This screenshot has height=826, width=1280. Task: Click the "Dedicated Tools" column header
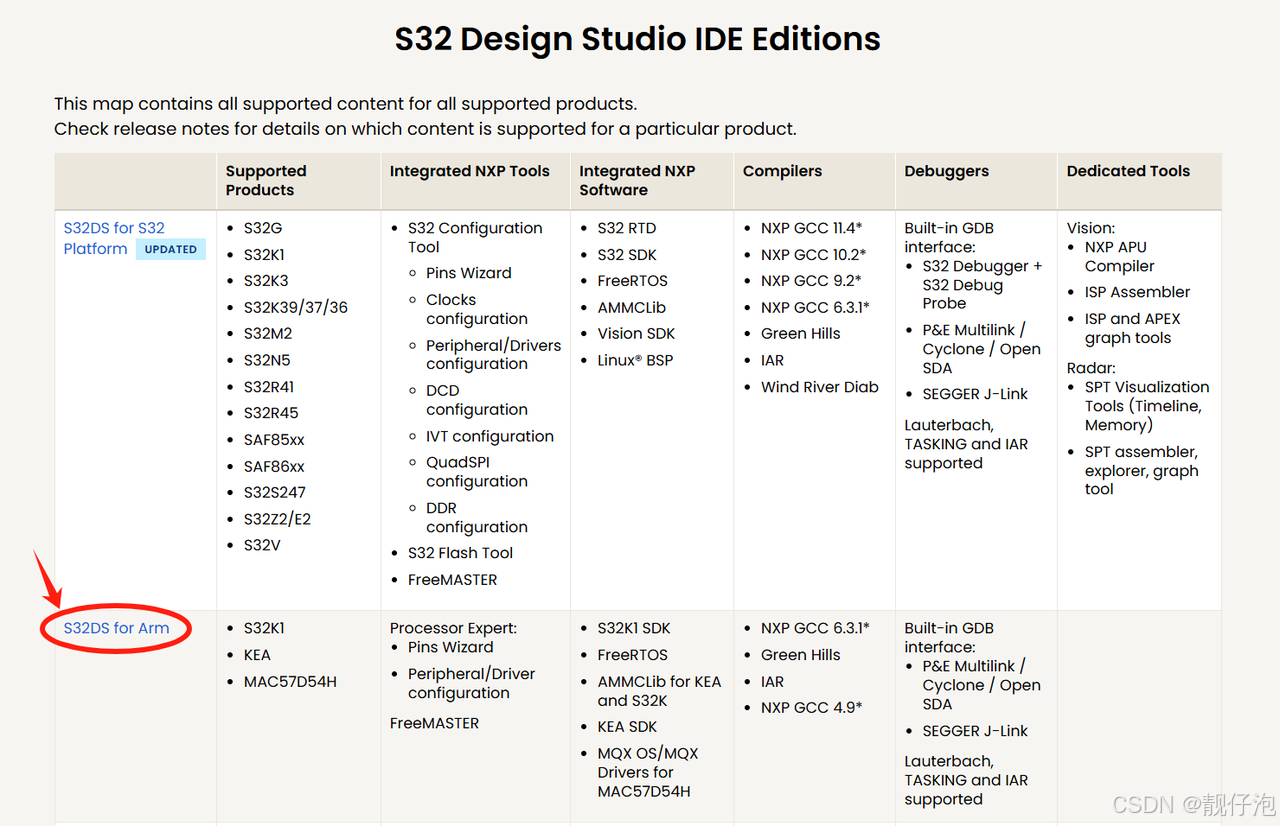pyautogui.click(x=1128, y=171)
